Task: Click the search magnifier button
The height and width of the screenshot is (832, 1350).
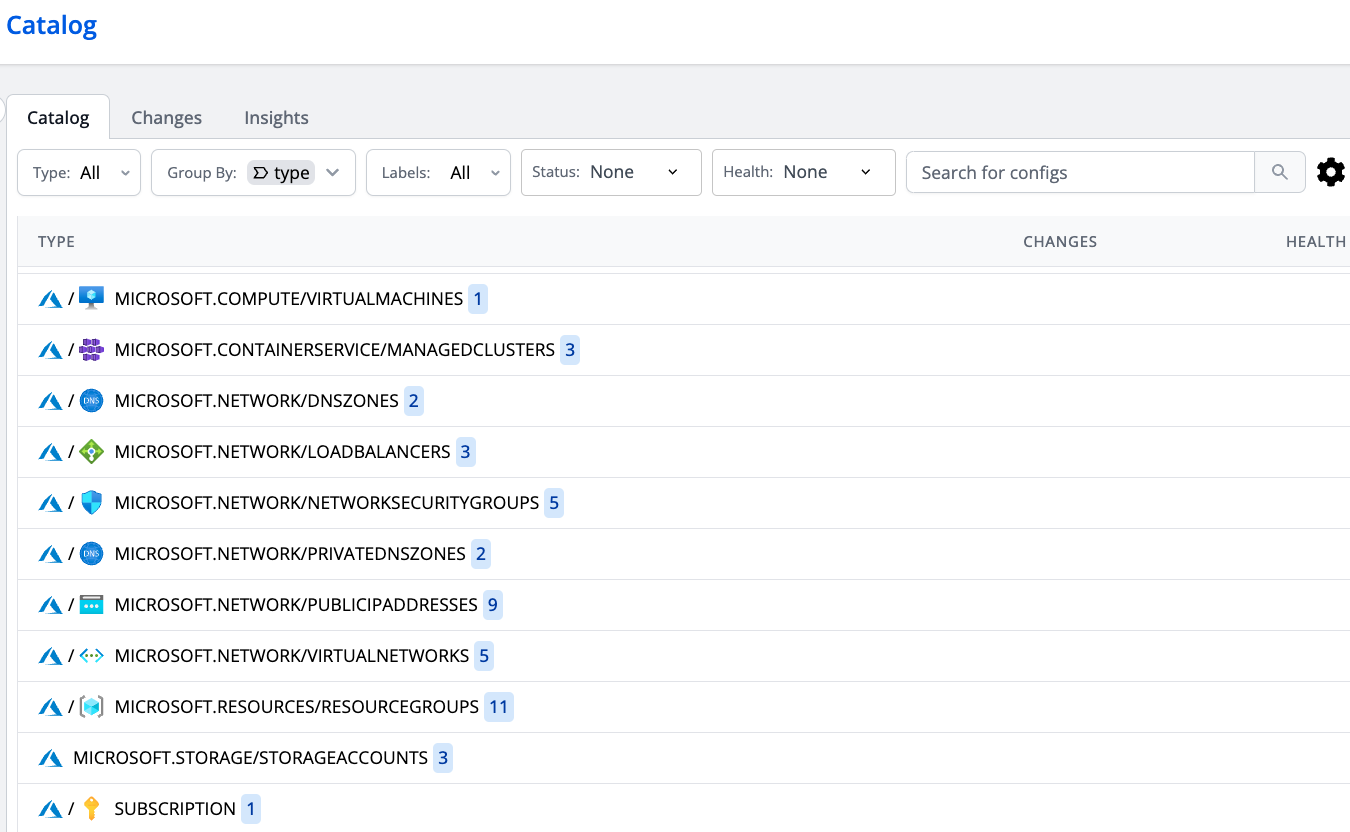Action: tap(1279, 172)
